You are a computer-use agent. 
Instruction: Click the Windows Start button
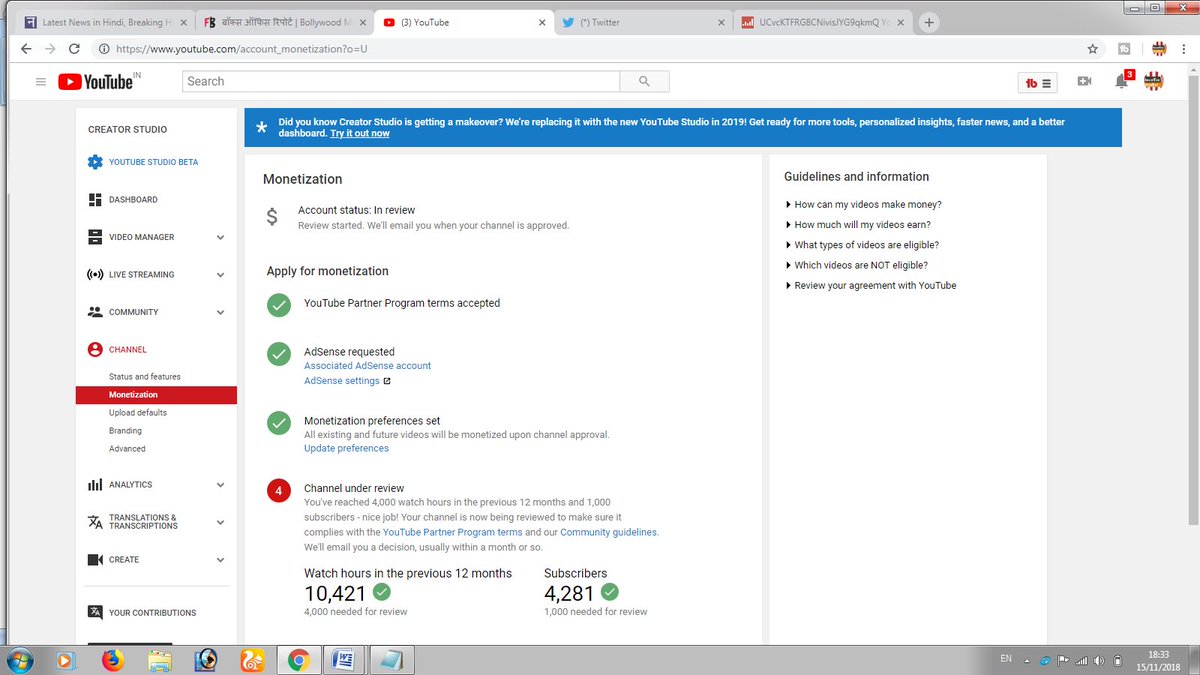click(19, 660)
